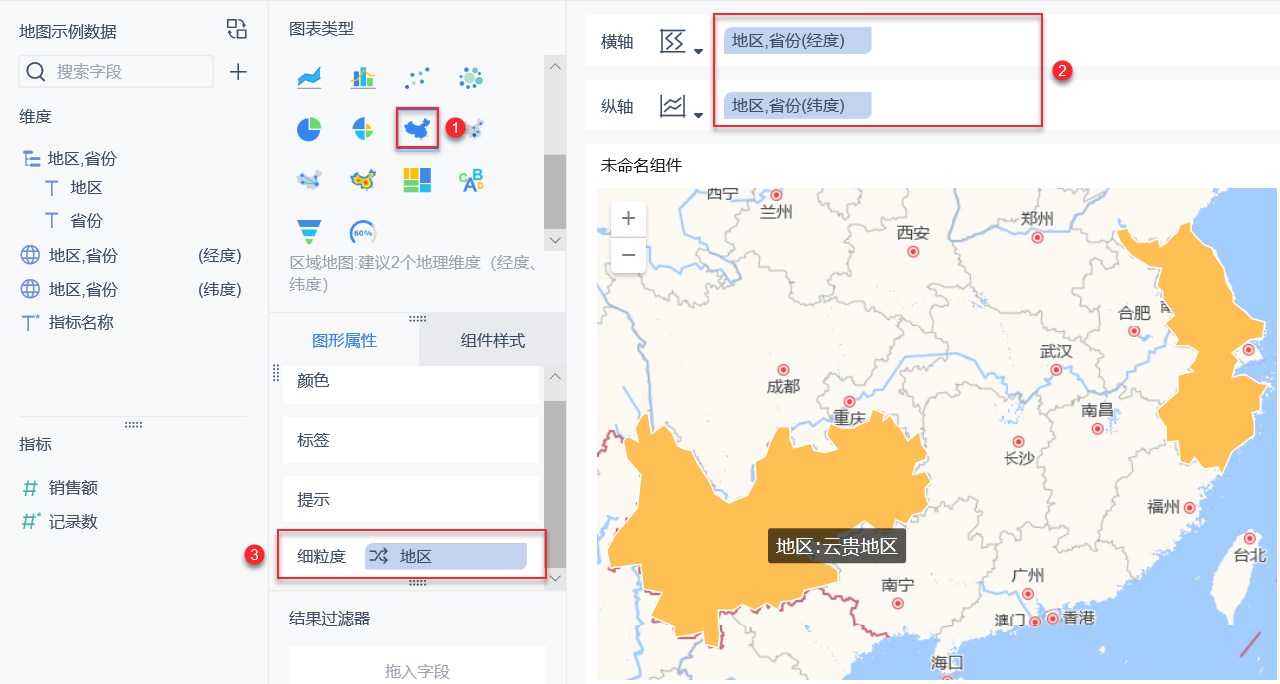Click the 长沙 city marker on map
The image size is (1280, 684).
click(x=1019, y=441)
